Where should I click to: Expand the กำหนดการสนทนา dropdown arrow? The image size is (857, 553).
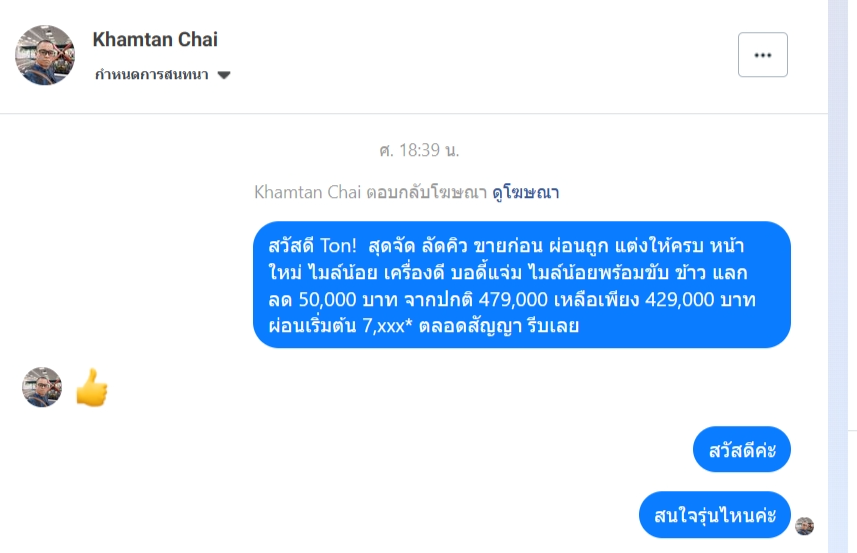224,75
